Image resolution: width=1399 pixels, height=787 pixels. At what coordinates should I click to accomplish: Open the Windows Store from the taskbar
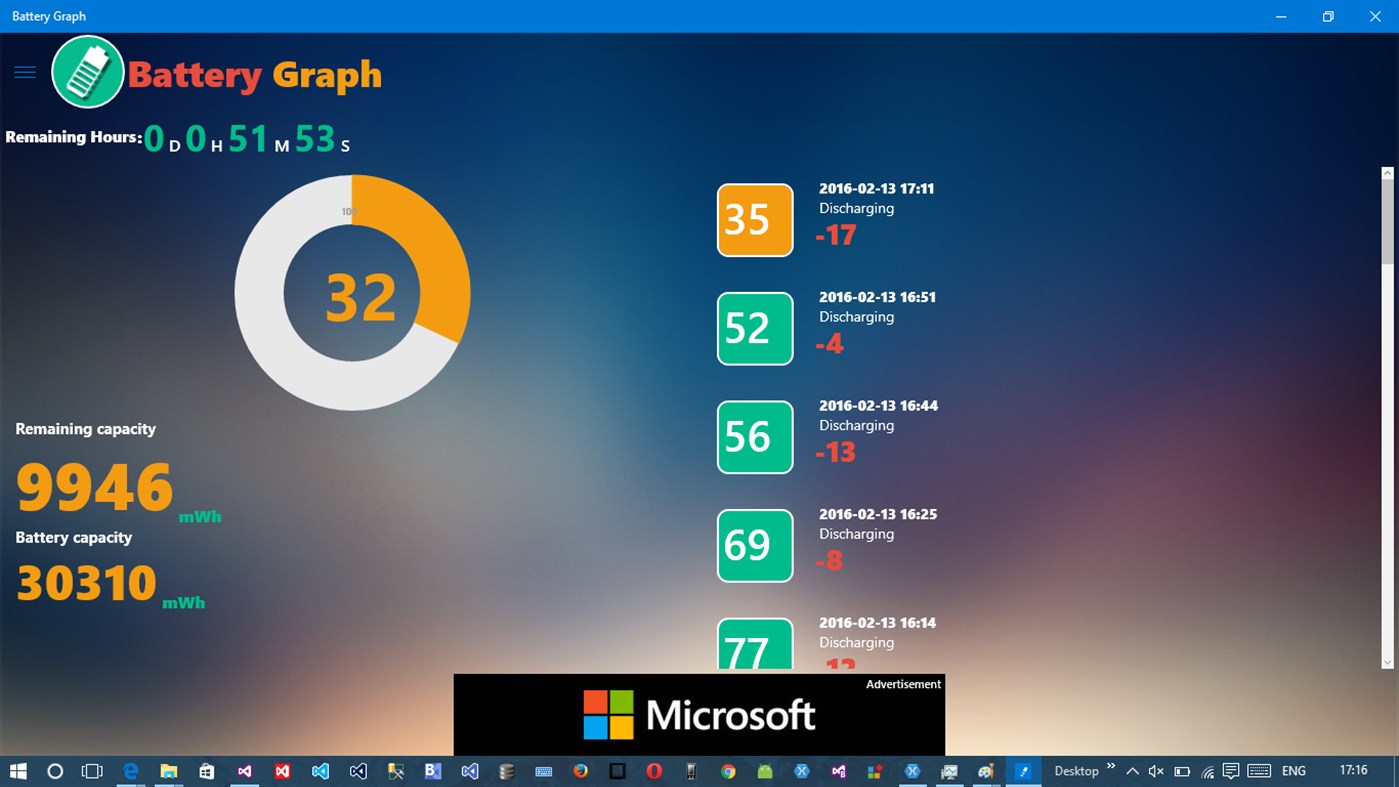click(206, 771)
